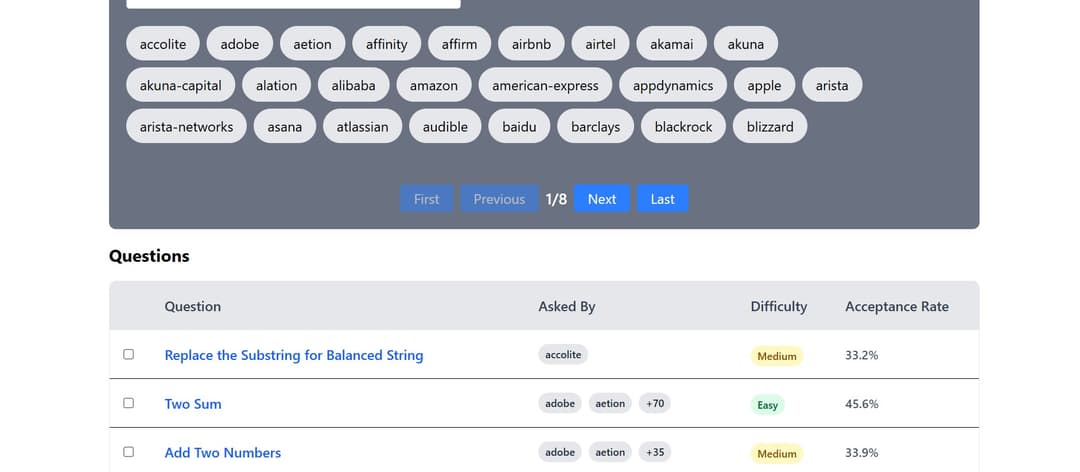Click the Next page button
The height and width of the screenshot is (472, 1080).
601,199
